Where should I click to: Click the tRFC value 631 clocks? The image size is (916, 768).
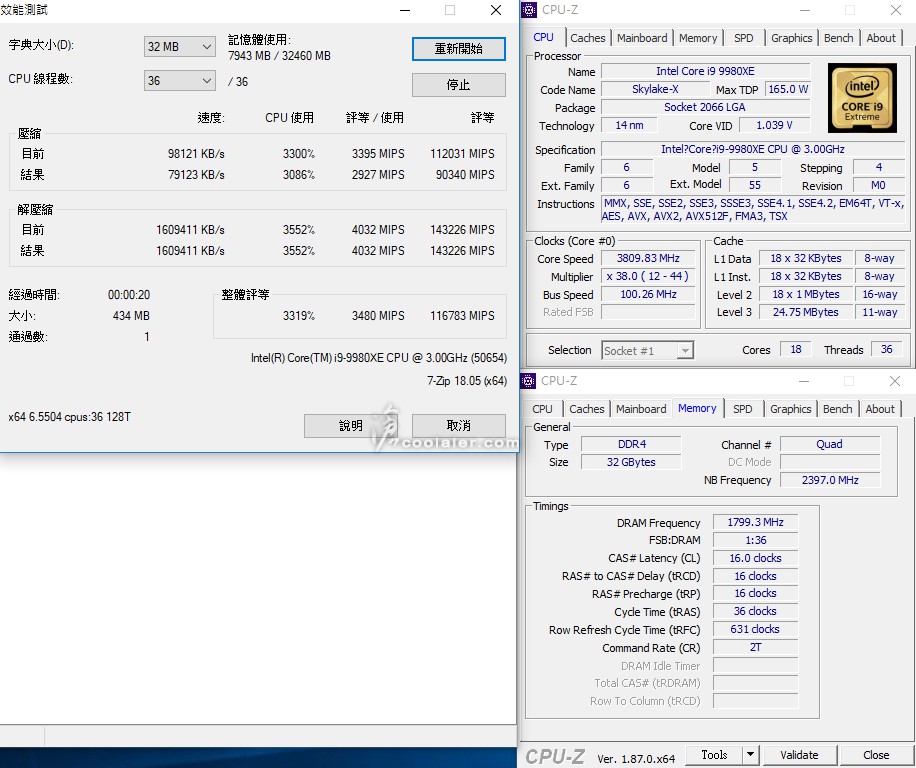[x=755, y=630]
